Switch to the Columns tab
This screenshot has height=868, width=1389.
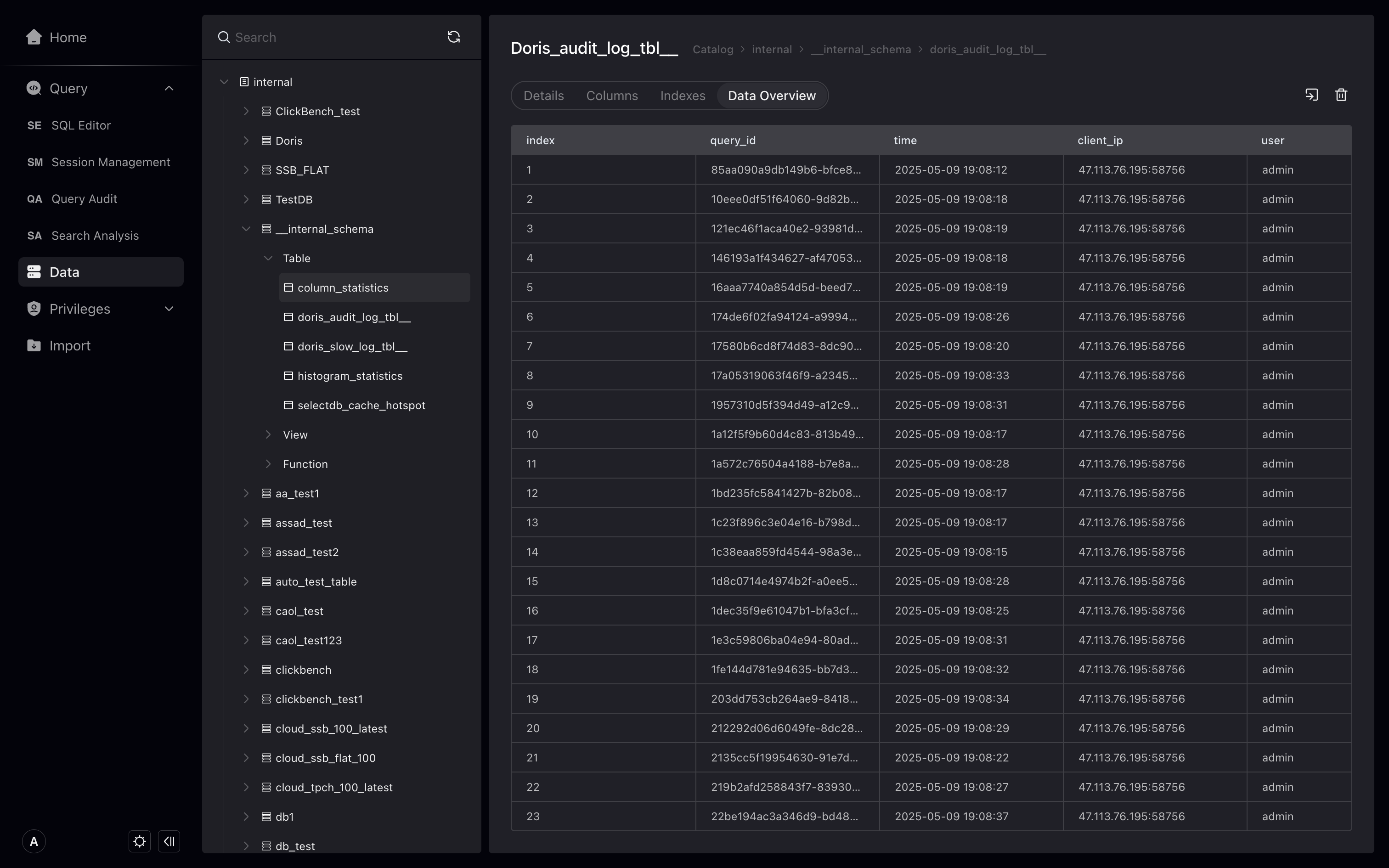[612, 96]
